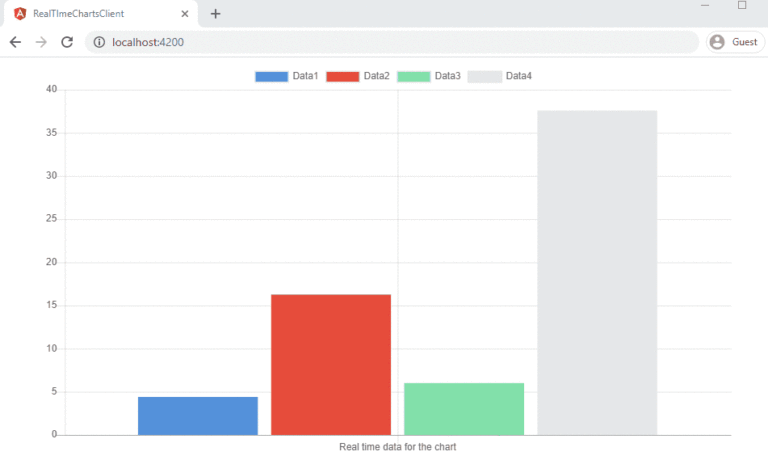Click the red Data2 bar

[x=331, y=365]
